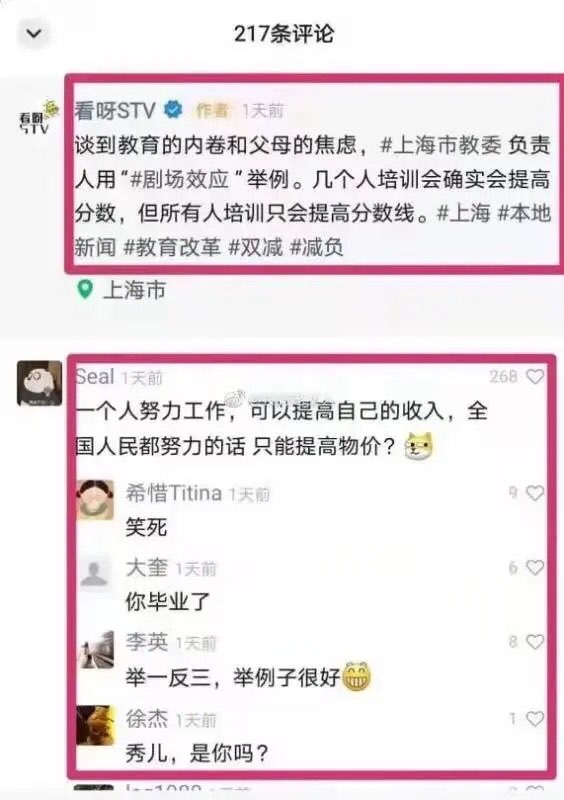Open the #双减 hashtag
This screenshot has height=800, width=564.
tap(255, 247)
